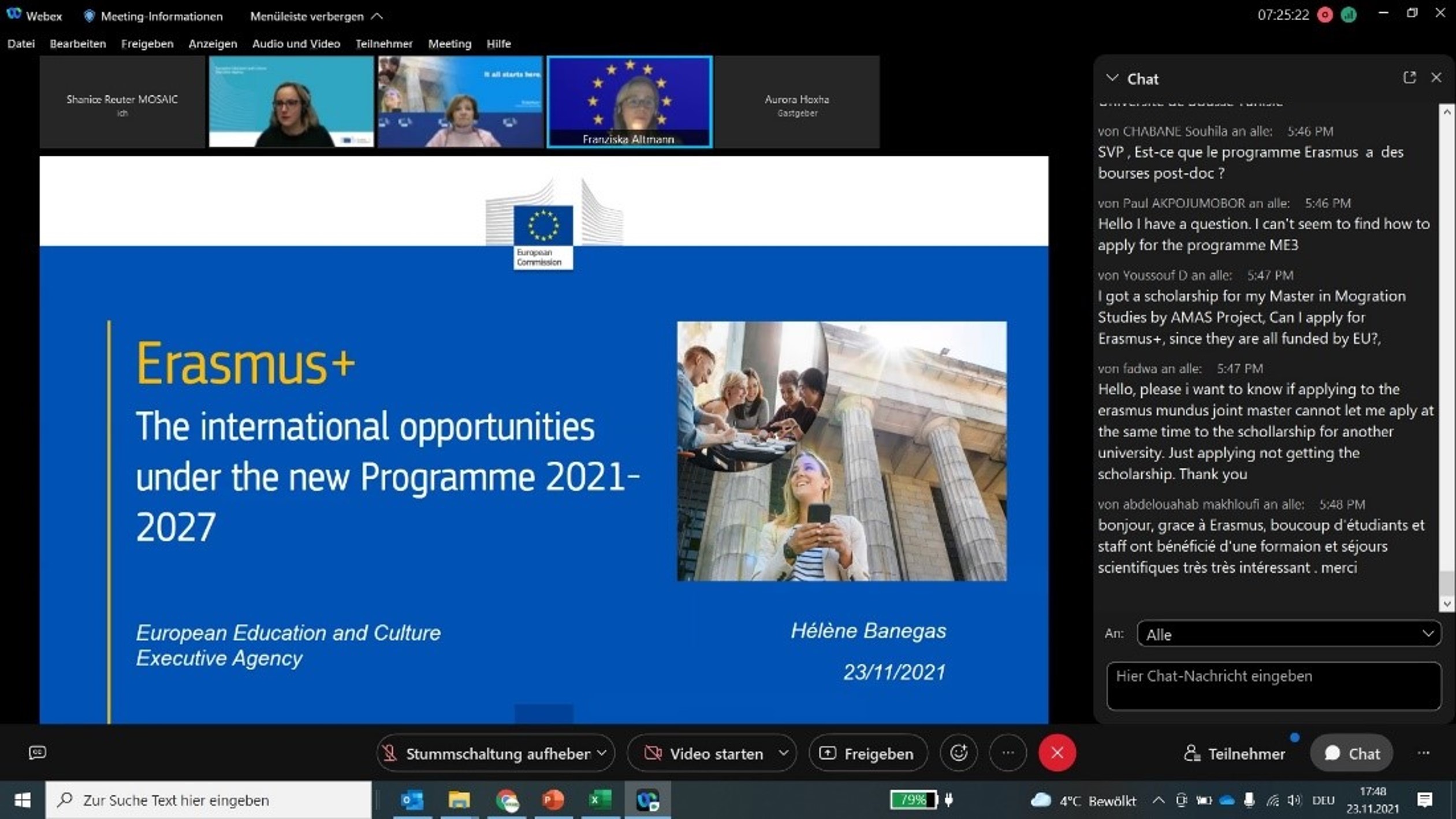Select Aurora Hoxha Gastgeber tile
The image size is (1456, 819).
click(797, 102)
